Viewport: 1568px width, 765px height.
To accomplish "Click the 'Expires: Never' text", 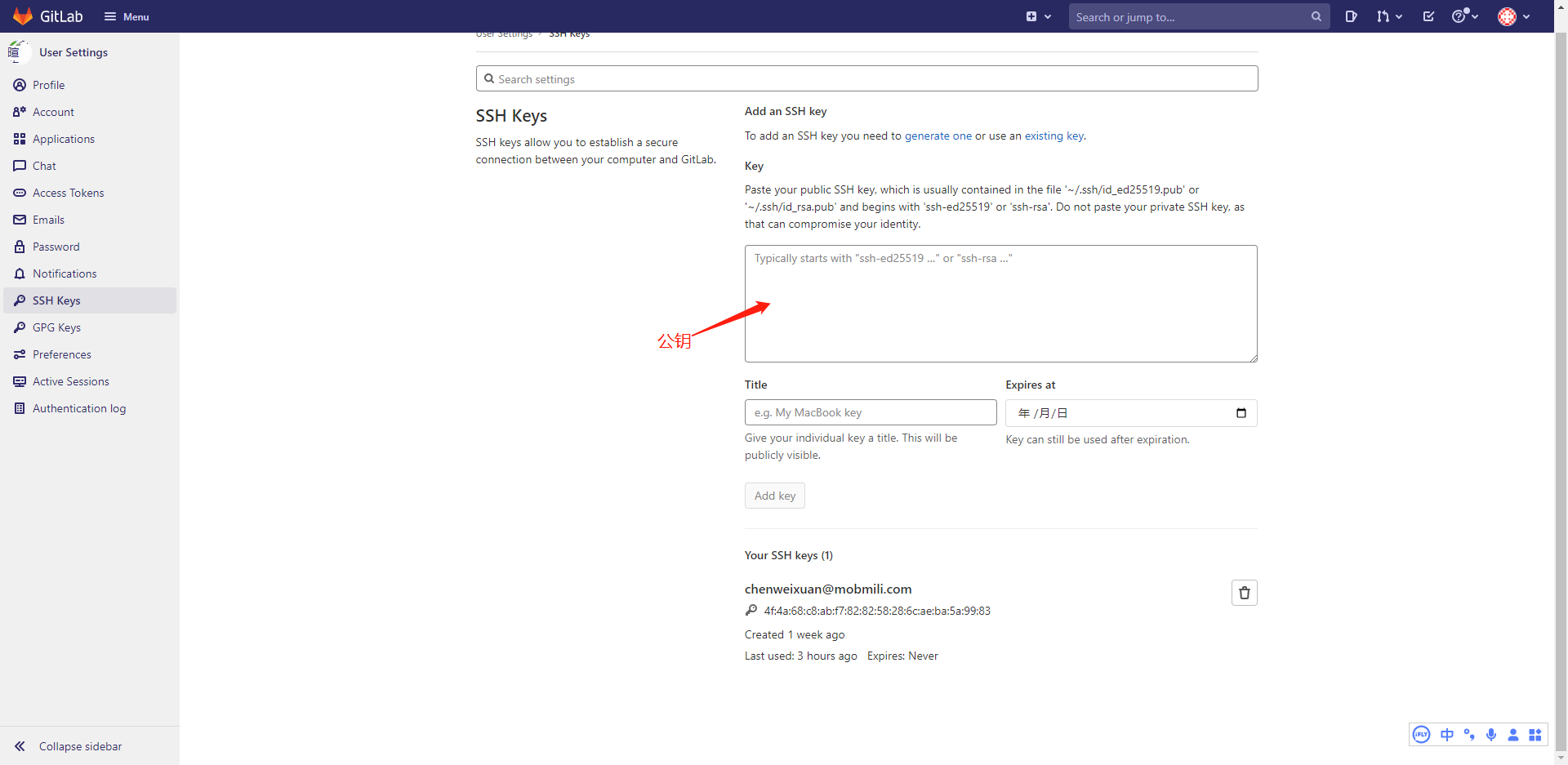I will click(902, 656).
